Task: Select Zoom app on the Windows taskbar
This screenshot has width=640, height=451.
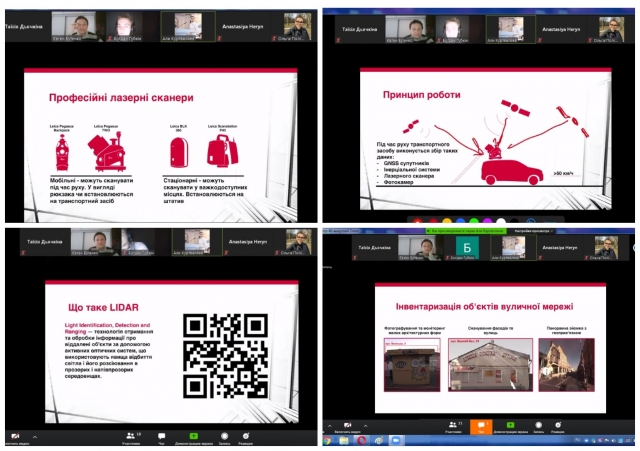Action: [396, 440]
